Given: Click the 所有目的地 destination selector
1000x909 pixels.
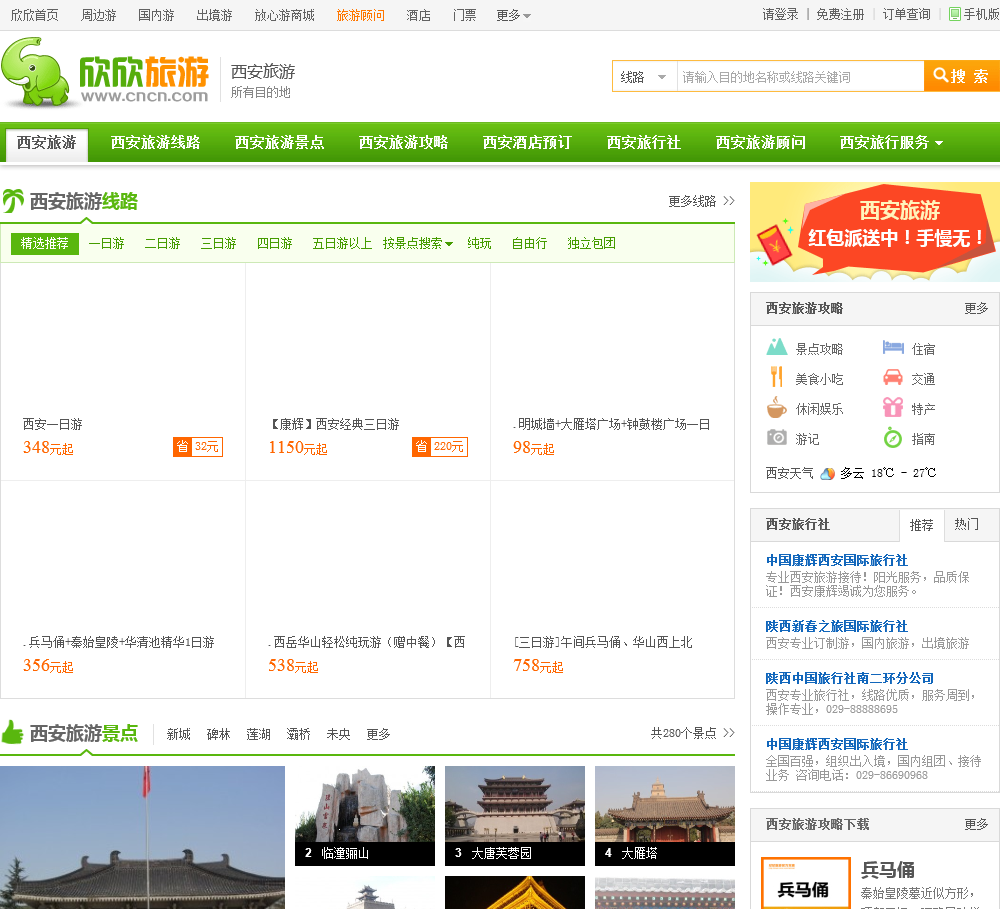Looking at the screenshot, I should (260, 92).
